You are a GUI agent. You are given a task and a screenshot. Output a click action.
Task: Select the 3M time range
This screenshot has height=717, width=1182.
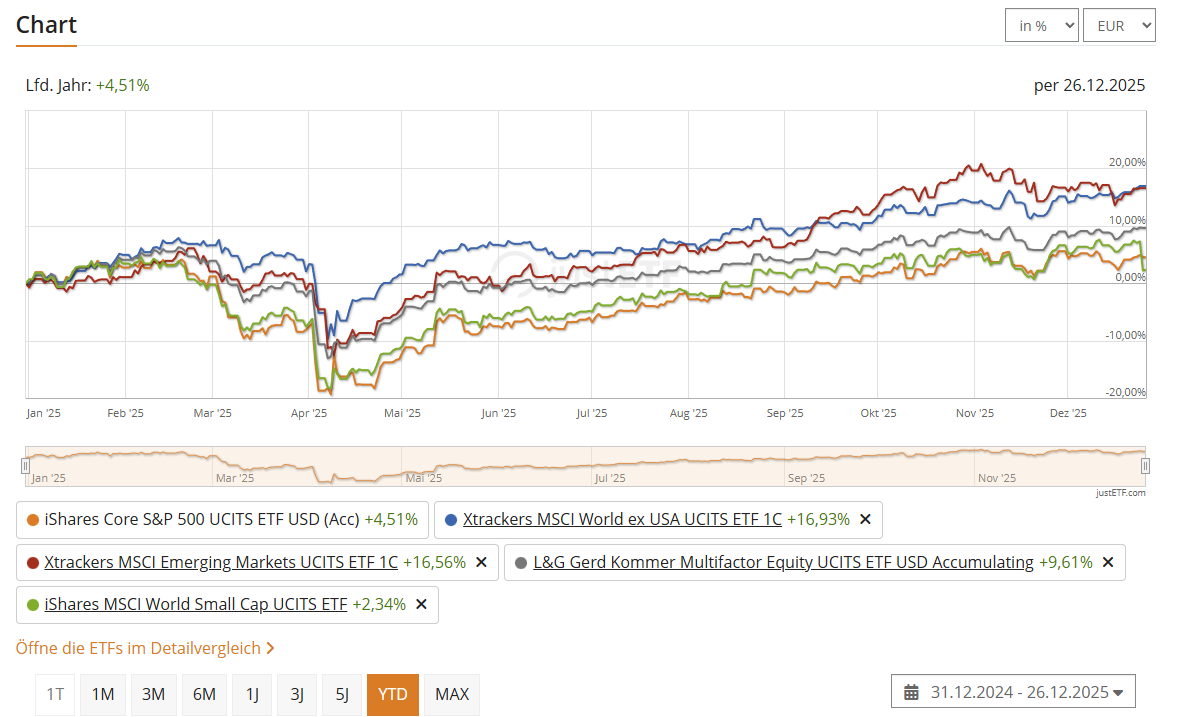pyautogui.click(x=153, y=694)
